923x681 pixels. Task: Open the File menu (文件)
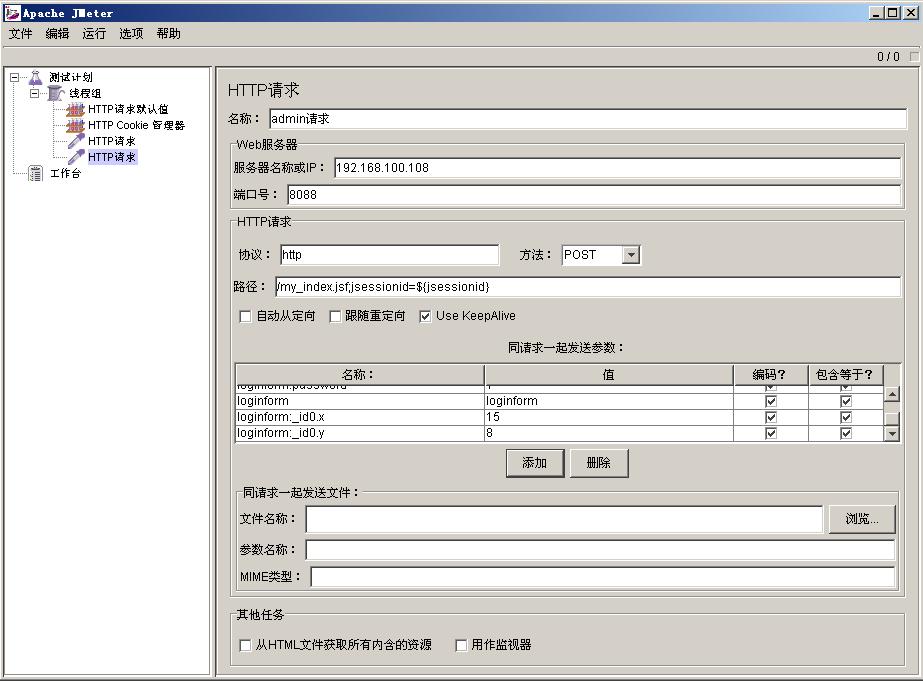pyautogui.click(x=21, y=34)
